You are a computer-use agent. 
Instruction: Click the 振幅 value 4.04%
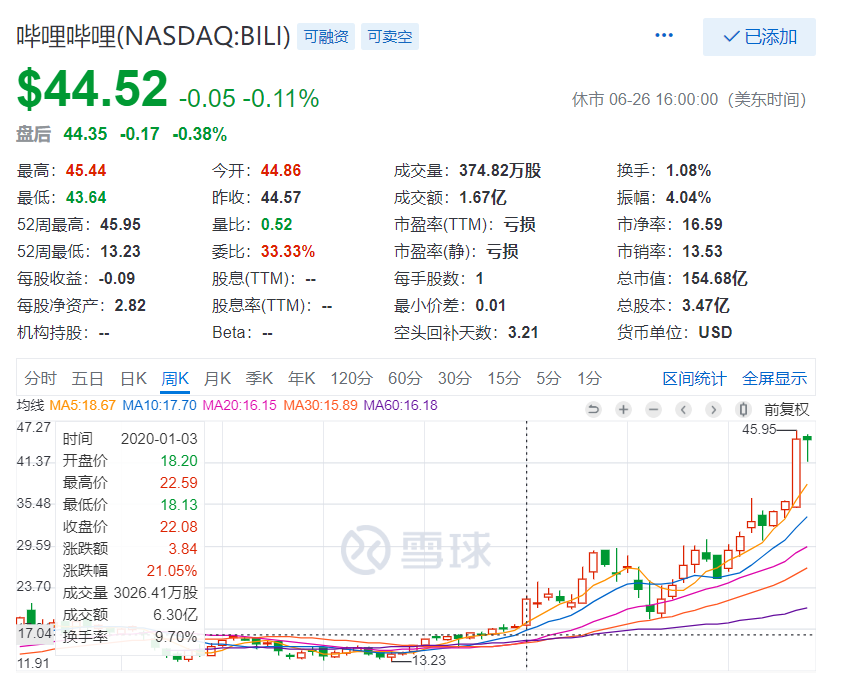(x=688, y=198)
